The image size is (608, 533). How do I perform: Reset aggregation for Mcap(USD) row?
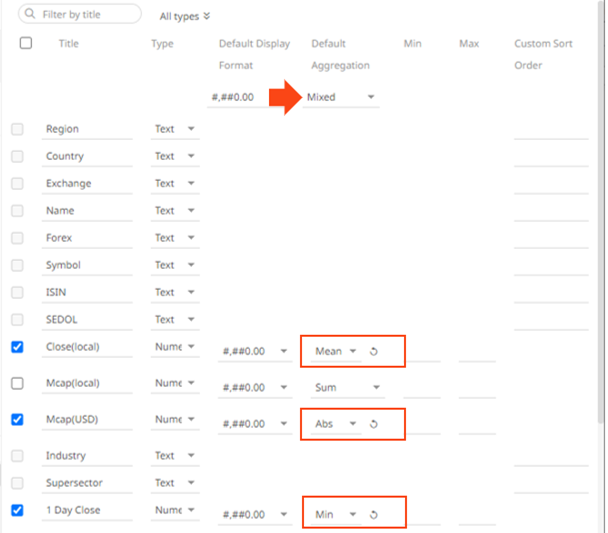tap(373, 424)
